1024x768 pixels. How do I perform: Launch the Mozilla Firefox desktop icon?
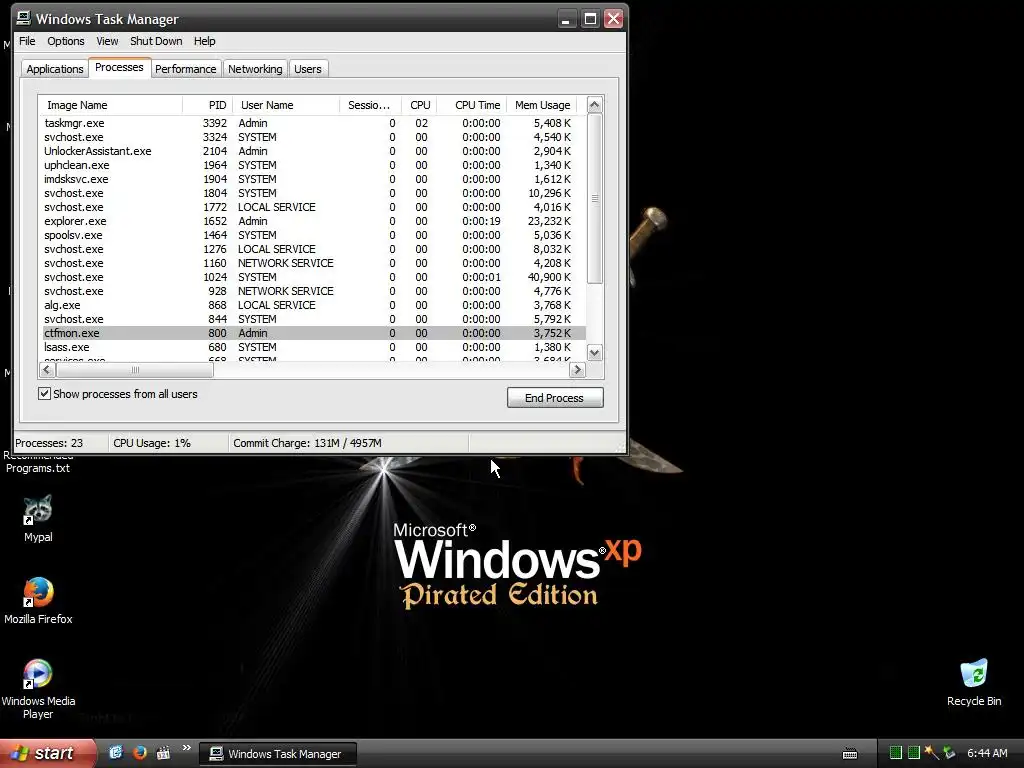tap(38, 601)
